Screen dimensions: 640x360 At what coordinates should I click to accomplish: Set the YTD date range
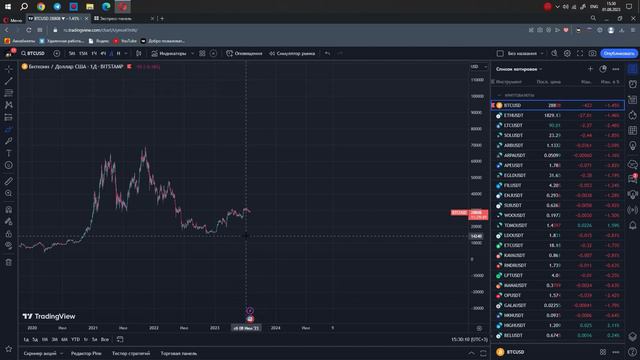tap(76, 340)
